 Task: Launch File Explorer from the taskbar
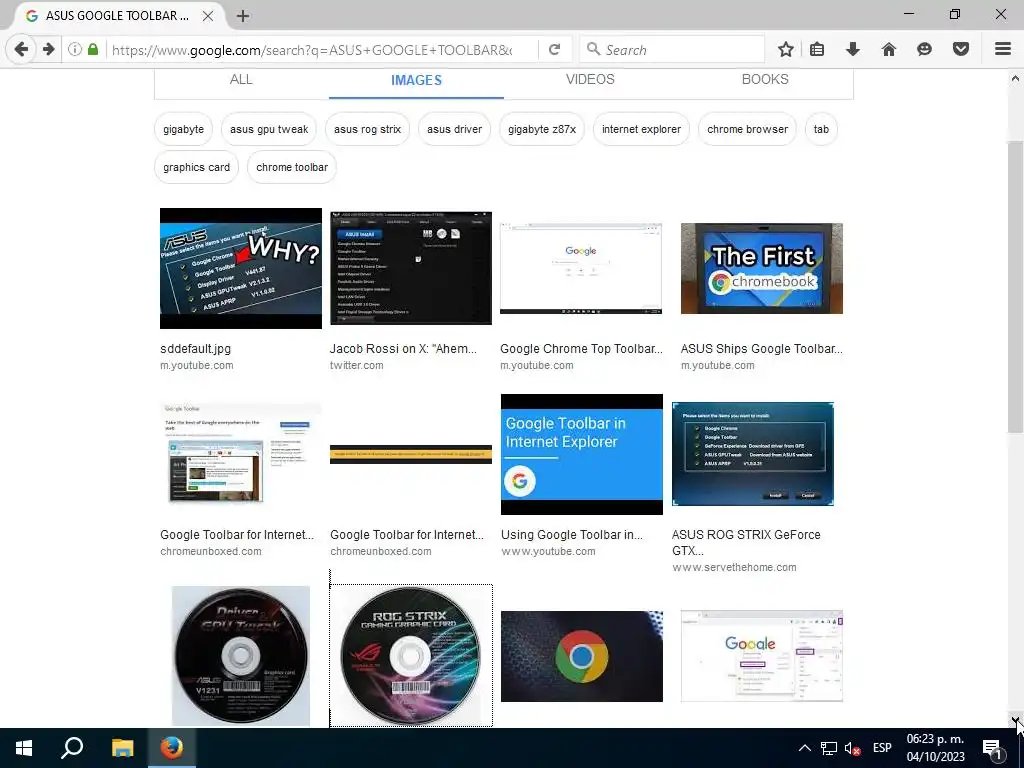(122, 748)
